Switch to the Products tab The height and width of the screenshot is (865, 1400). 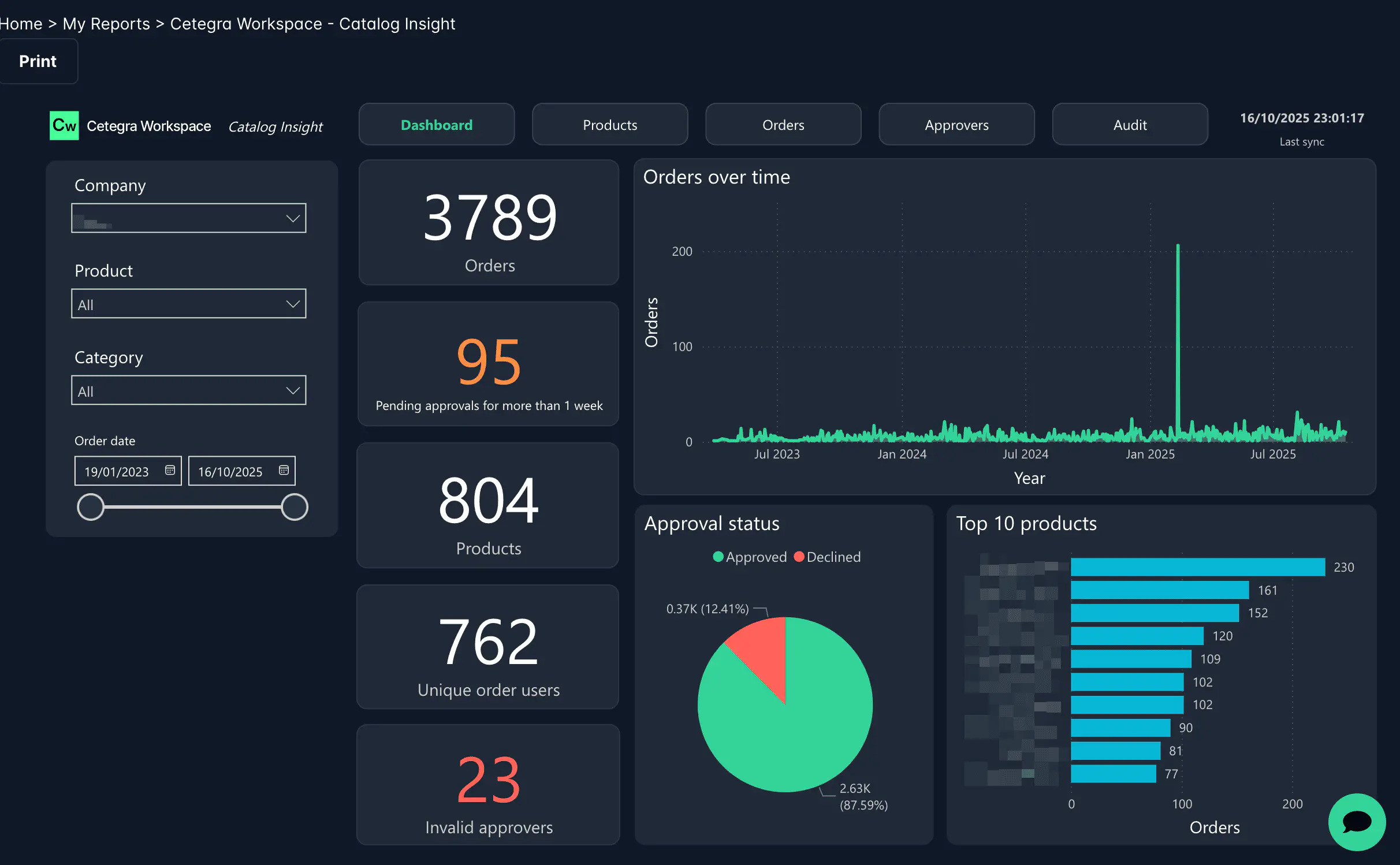tap(609, 124)
